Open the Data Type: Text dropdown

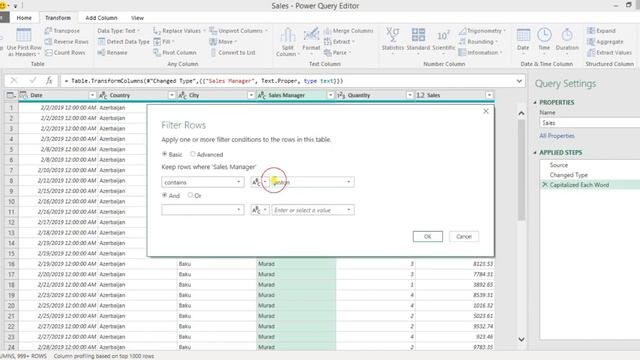(118, 31)
